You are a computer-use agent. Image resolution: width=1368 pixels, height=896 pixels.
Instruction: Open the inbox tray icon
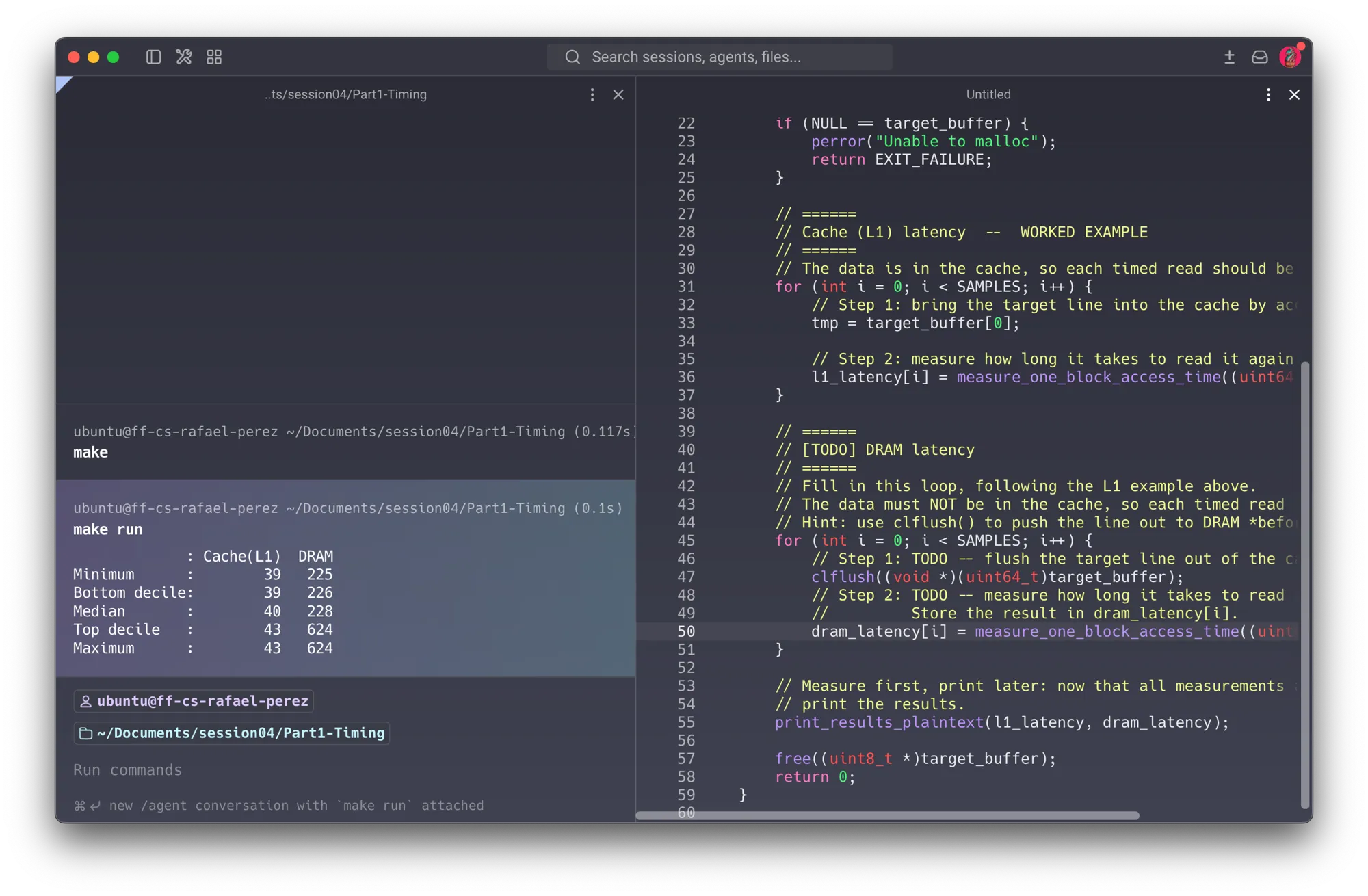click(1260, 57)
